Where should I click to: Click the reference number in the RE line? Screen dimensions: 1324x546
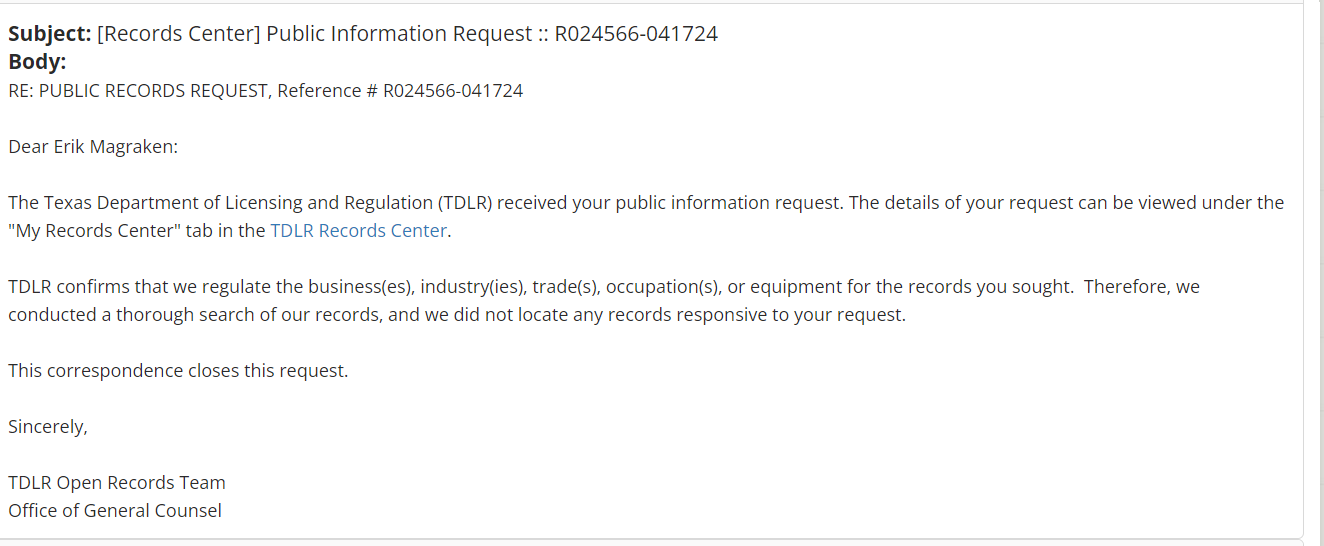pos(452,91)
